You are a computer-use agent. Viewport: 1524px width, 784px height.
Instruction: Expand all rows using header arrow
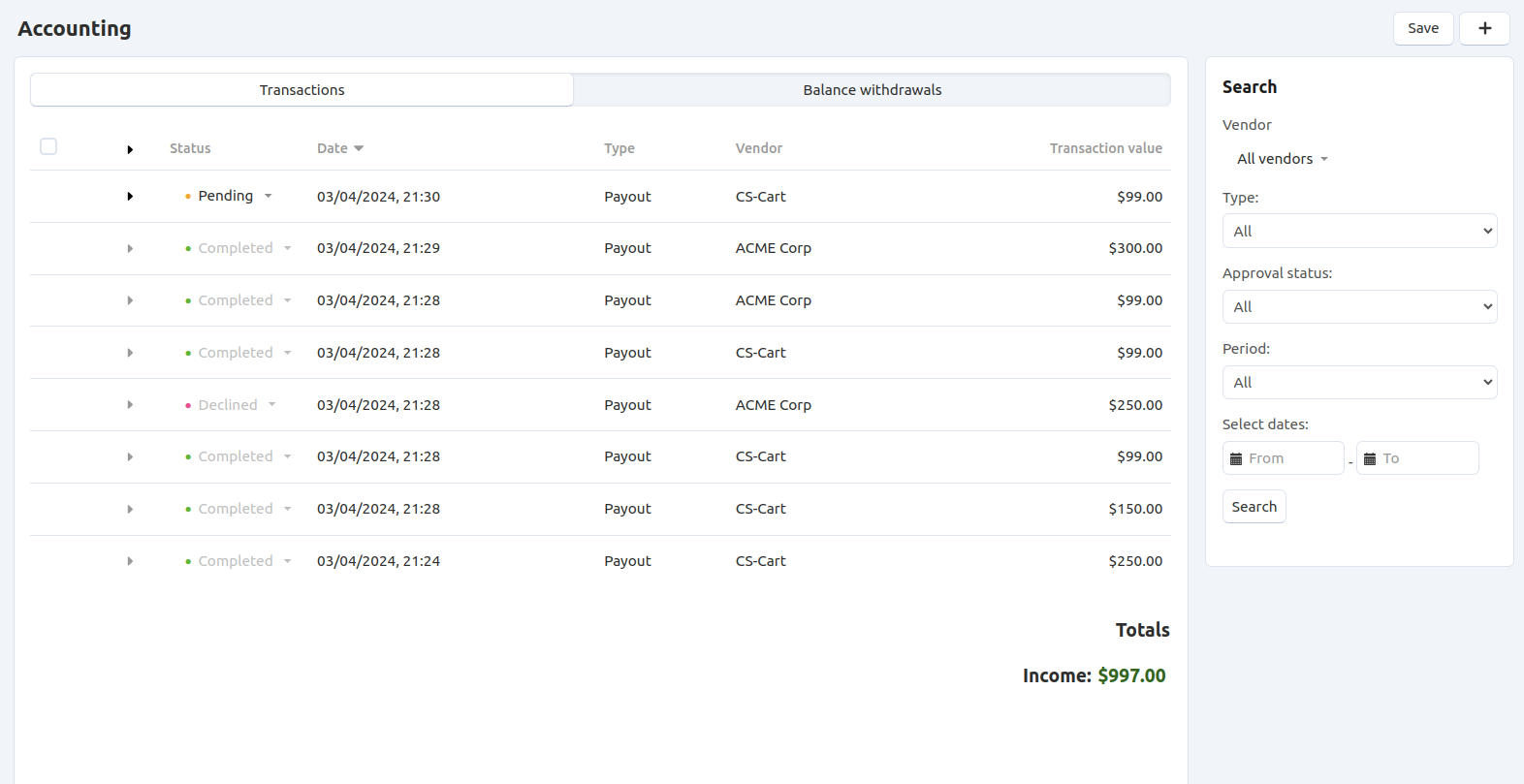point(130,149)
